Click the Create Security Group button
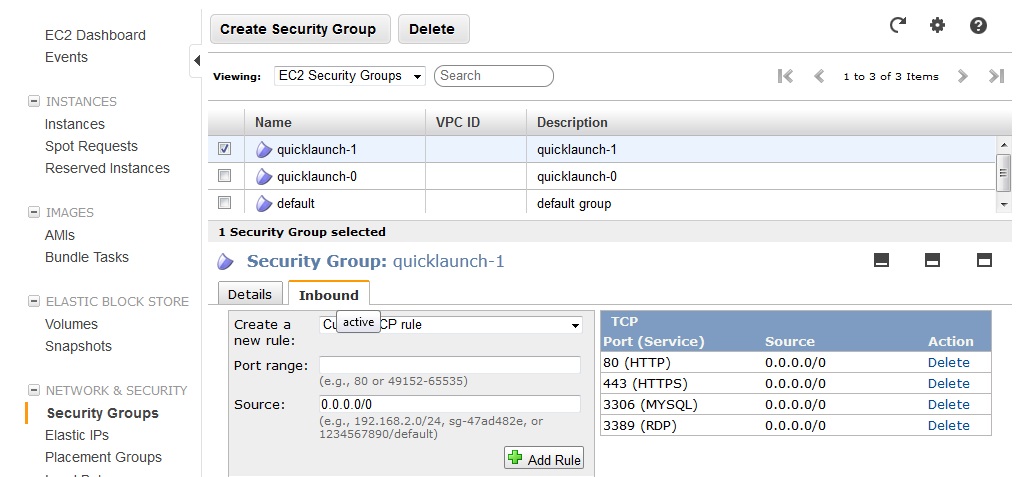Screen dimensions: 1016x477 (x=298, y=29)
